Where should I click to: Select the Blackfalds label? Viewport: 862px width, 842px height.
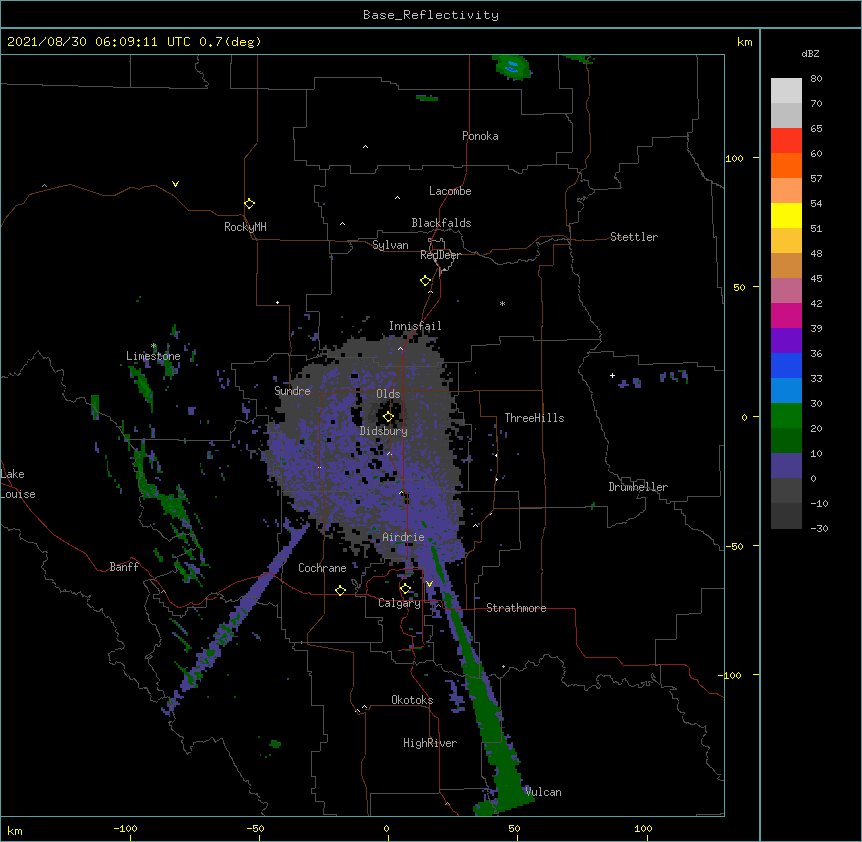[441, 223]
